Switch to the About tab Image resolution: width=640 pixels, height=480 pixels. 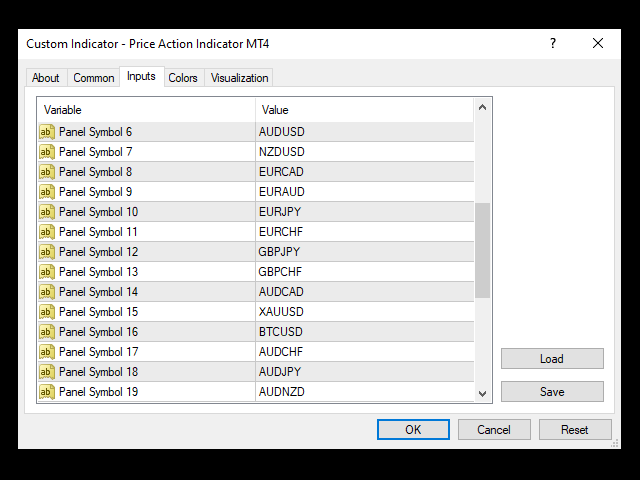(46, 78)
